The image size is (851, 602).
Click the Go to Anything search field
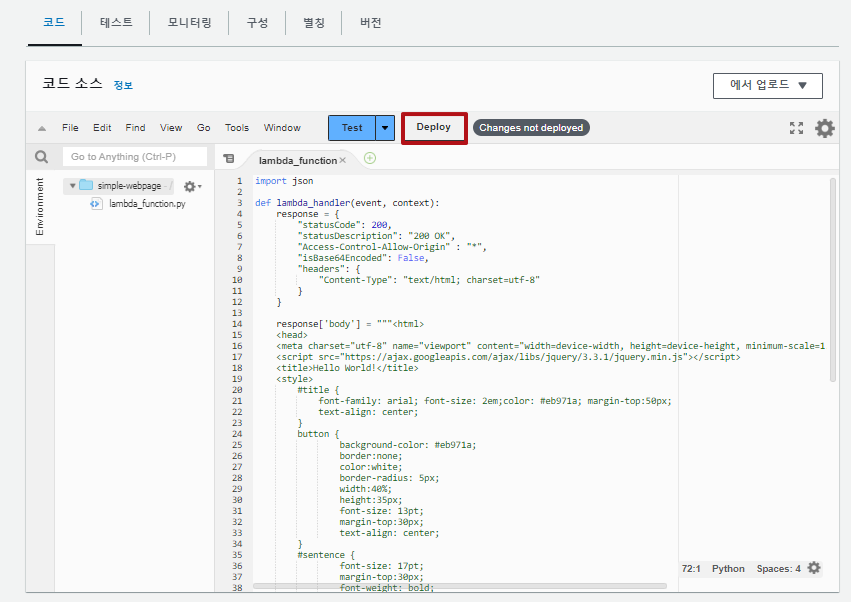tap(135, 157)
